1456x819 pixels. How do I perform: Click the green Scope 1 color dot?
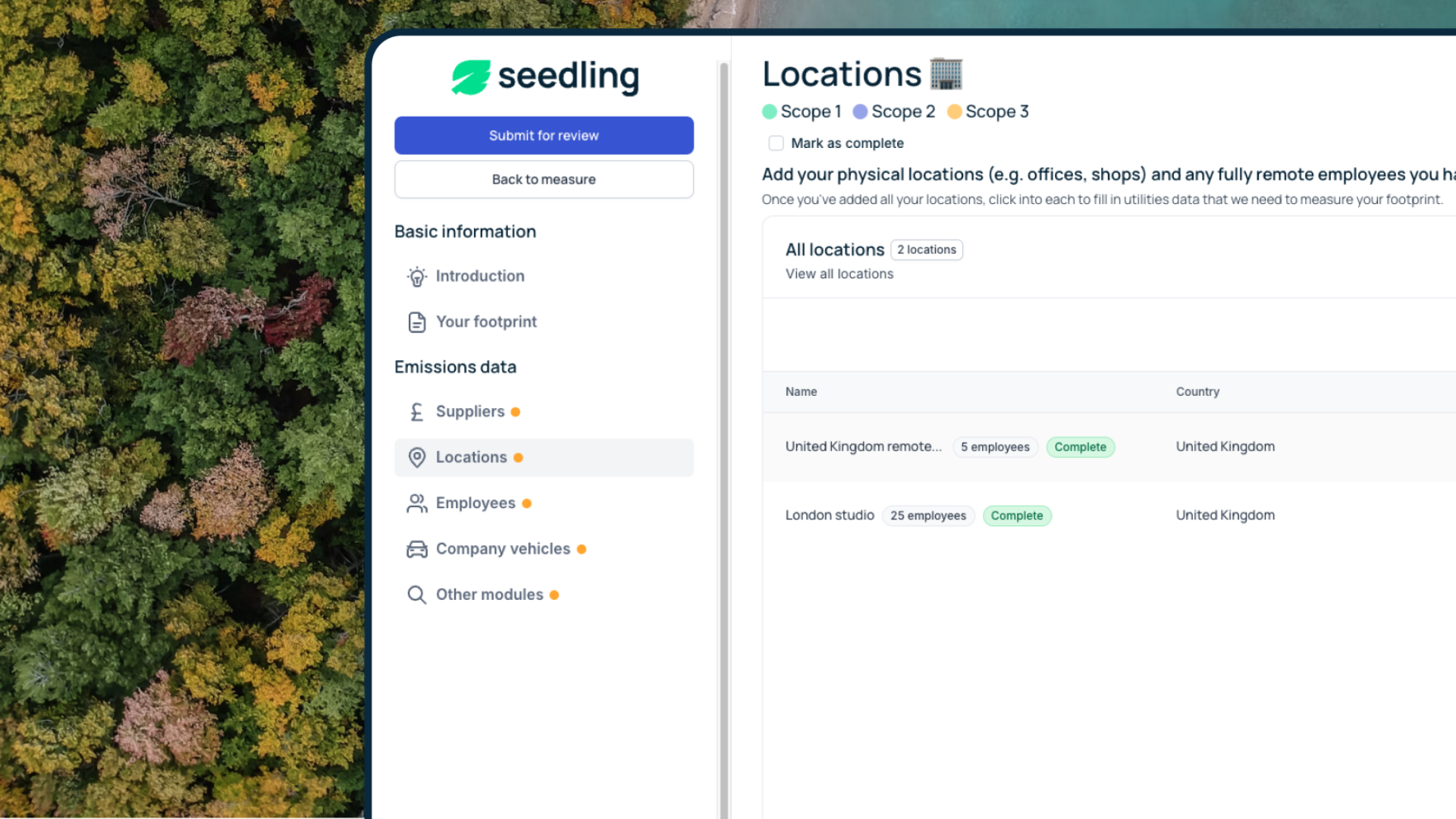[770, 112]
